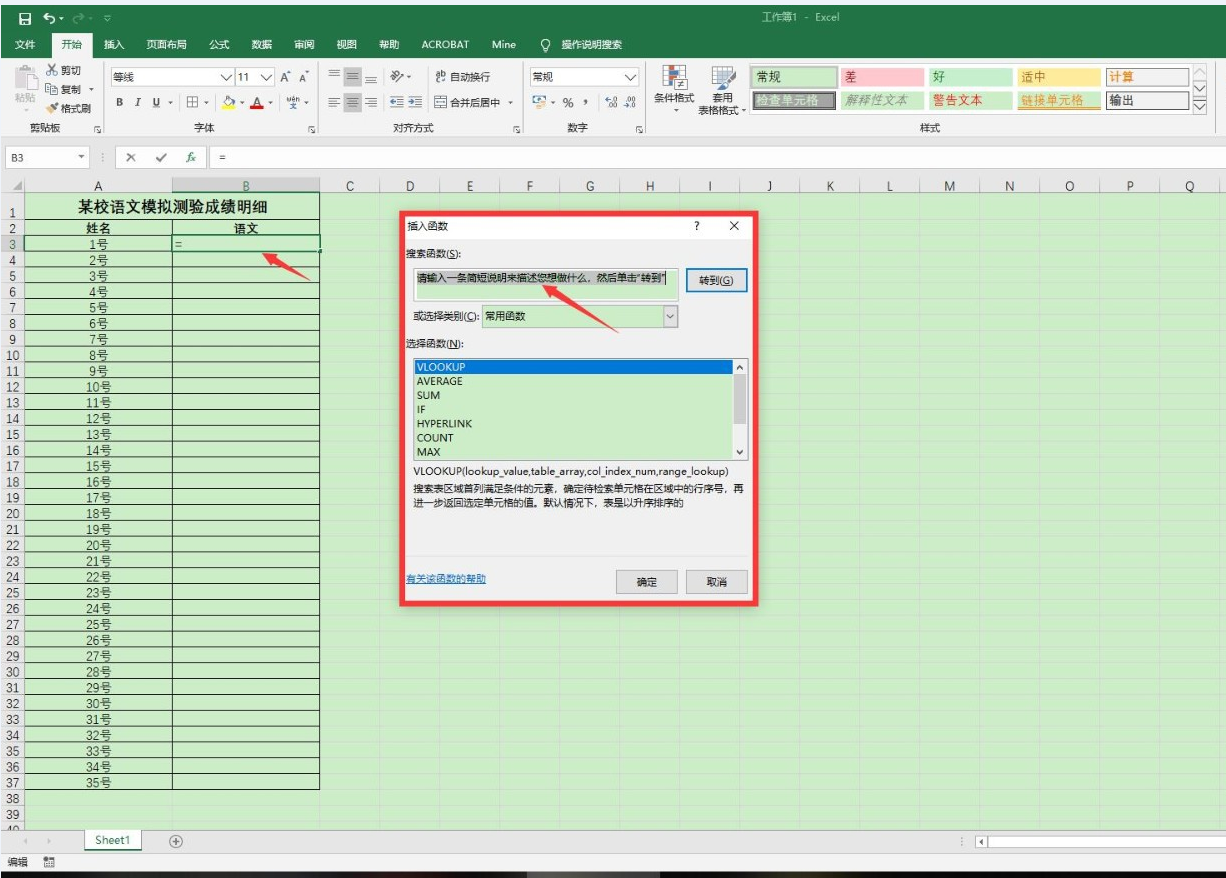
Task: Open the 有关该函数的帮助 link
Action: tap(446, 579)
